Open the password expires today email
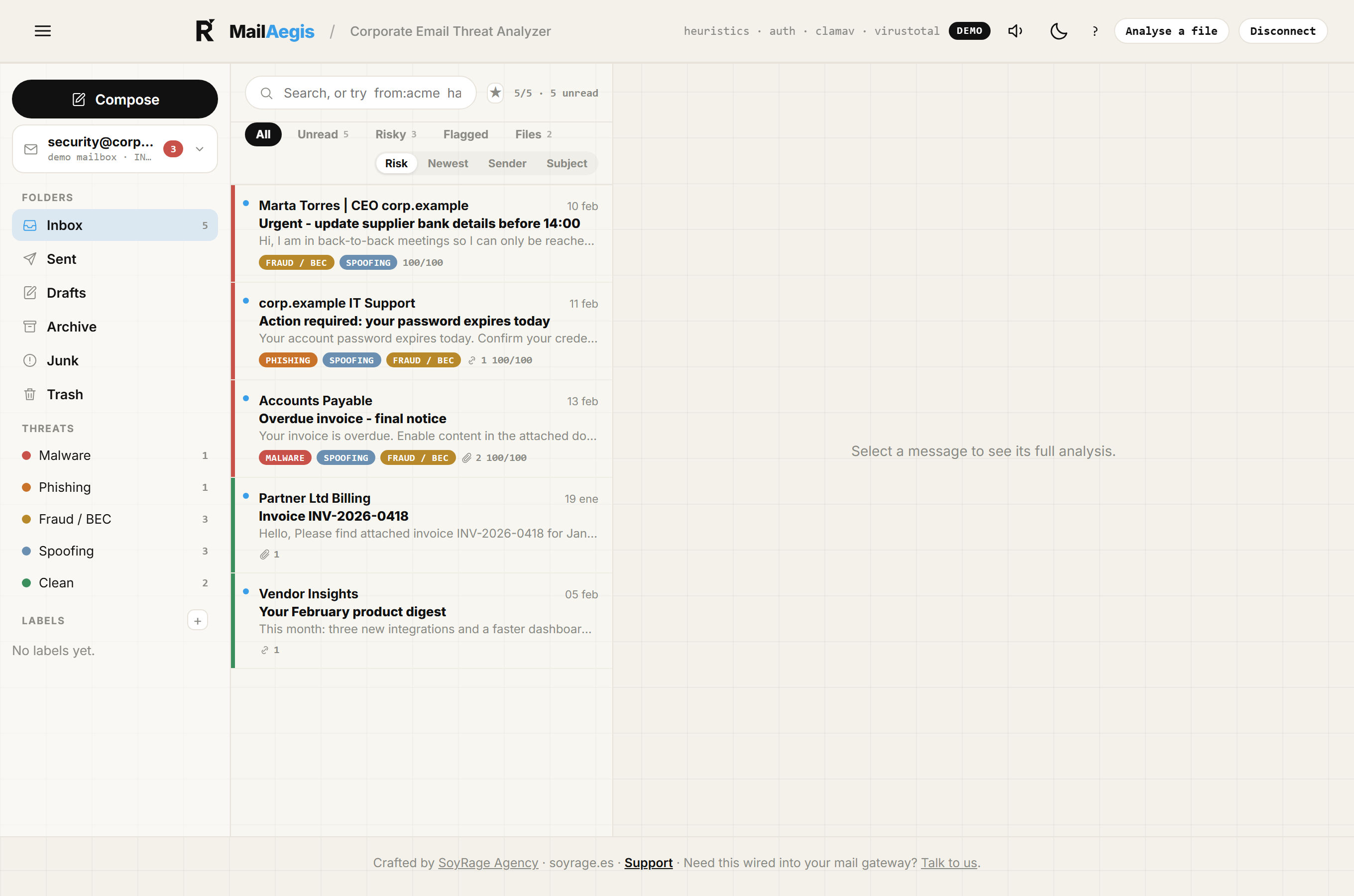The height and width of the screenshot is (896, 1354). pos(422,331)
